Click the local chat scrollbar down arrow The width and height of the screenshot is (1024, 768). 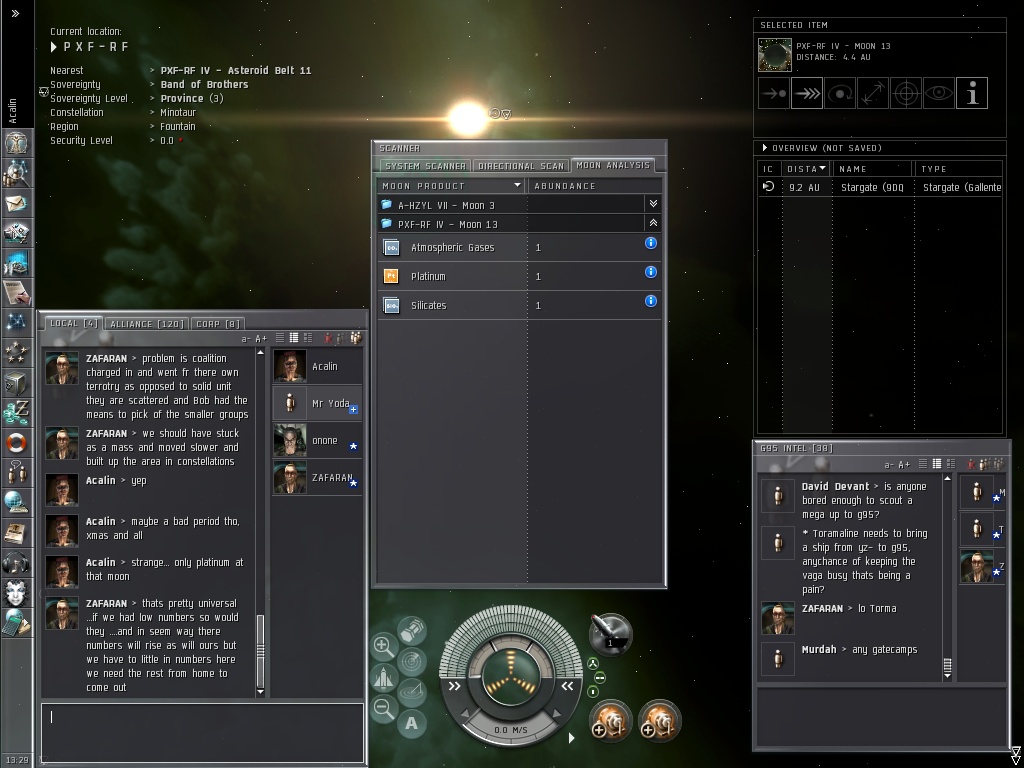[261, 692]
